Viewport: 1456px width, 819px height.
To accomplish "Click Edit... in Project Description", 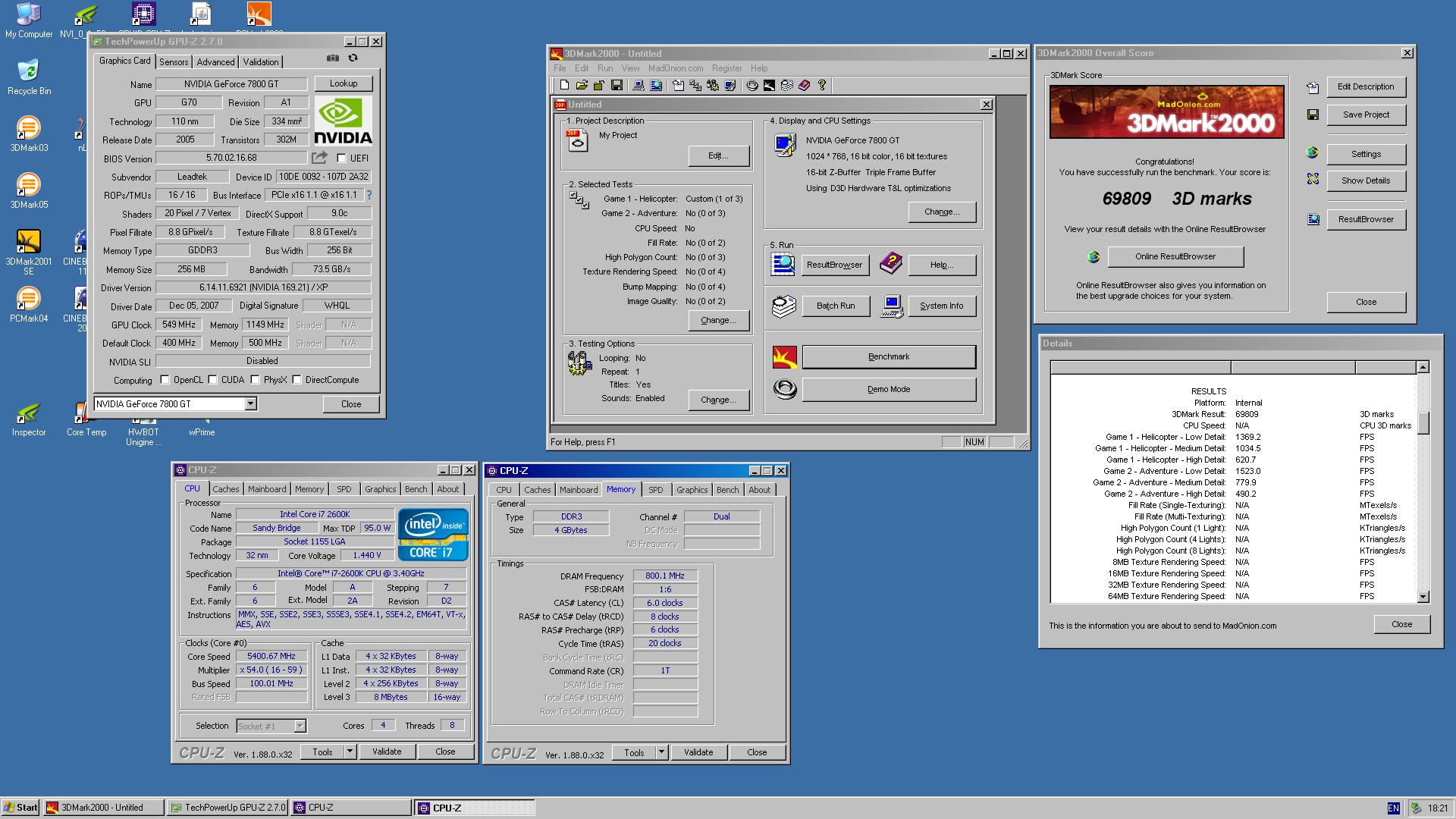I will pyautogui.click(x=718, y=155).
